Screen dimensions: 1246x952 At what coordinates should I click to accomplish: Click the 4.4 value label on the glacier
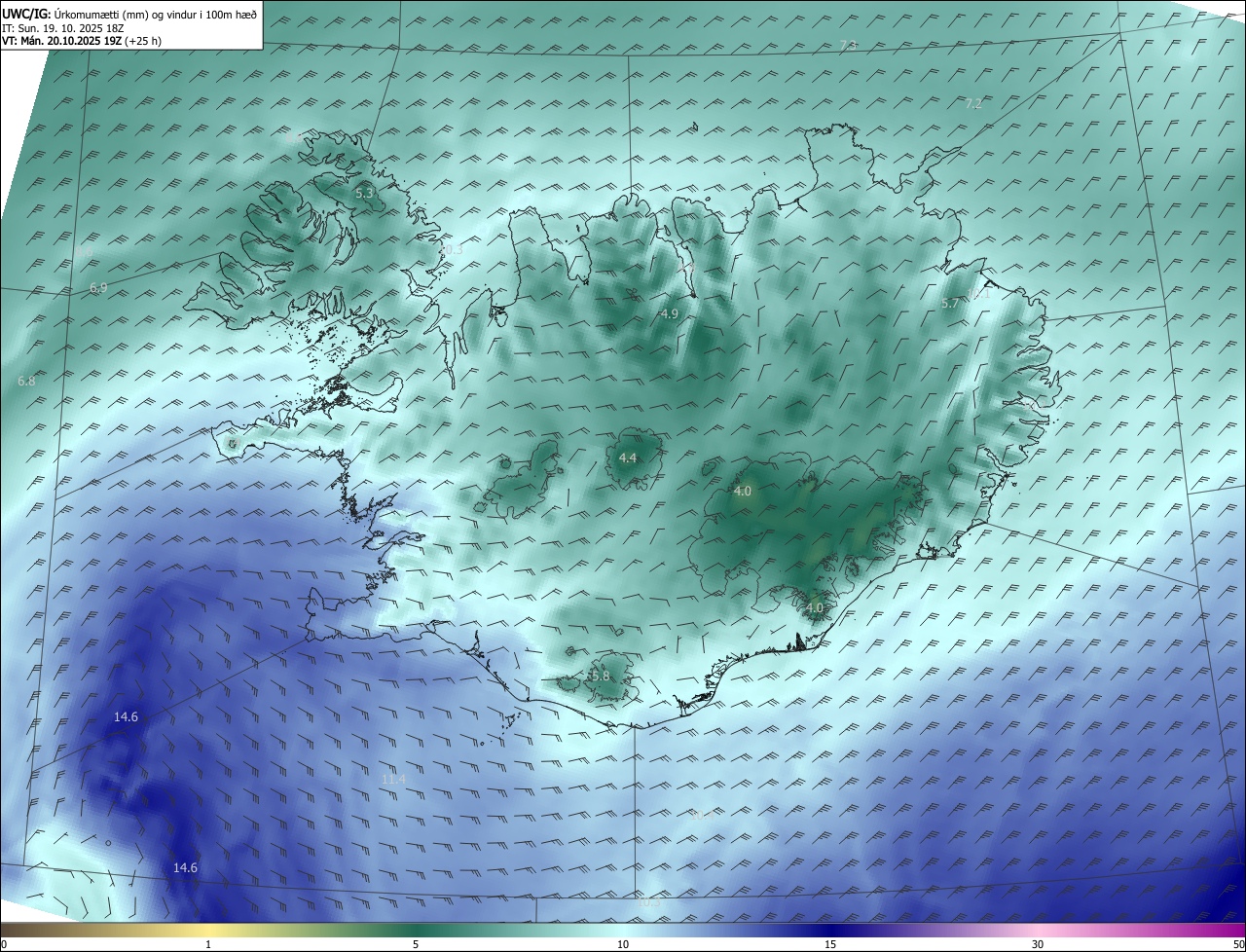[628, 458]
